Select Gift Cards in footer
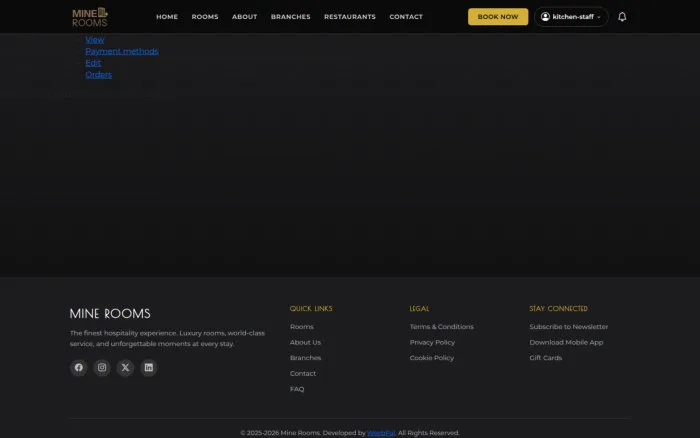Image resolution: width=700 pixels, height=438 pixels. coord(546,358)
